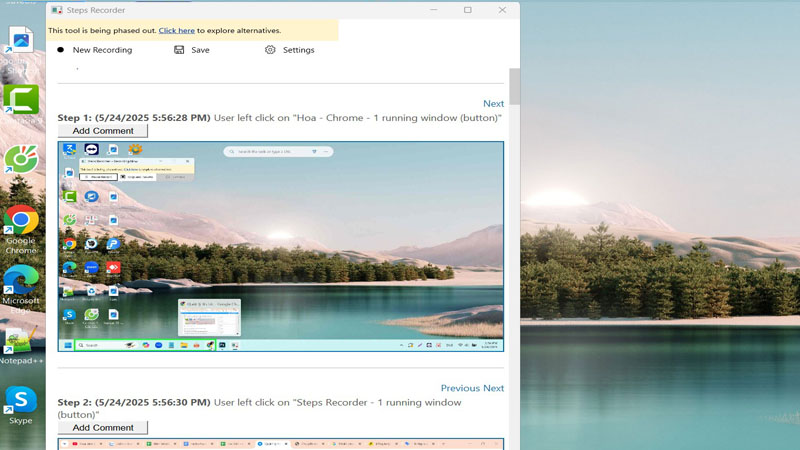This screenshot has height=450, width=800.
Task: Open Google Chrome from the desktop
Action: coord(21,220)
